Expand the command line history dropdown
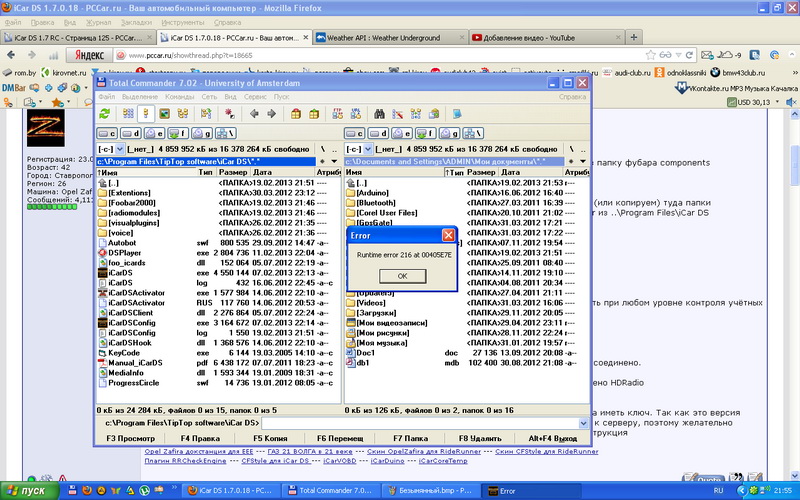This screenshot has height=500, width=800. pos(583,424)
